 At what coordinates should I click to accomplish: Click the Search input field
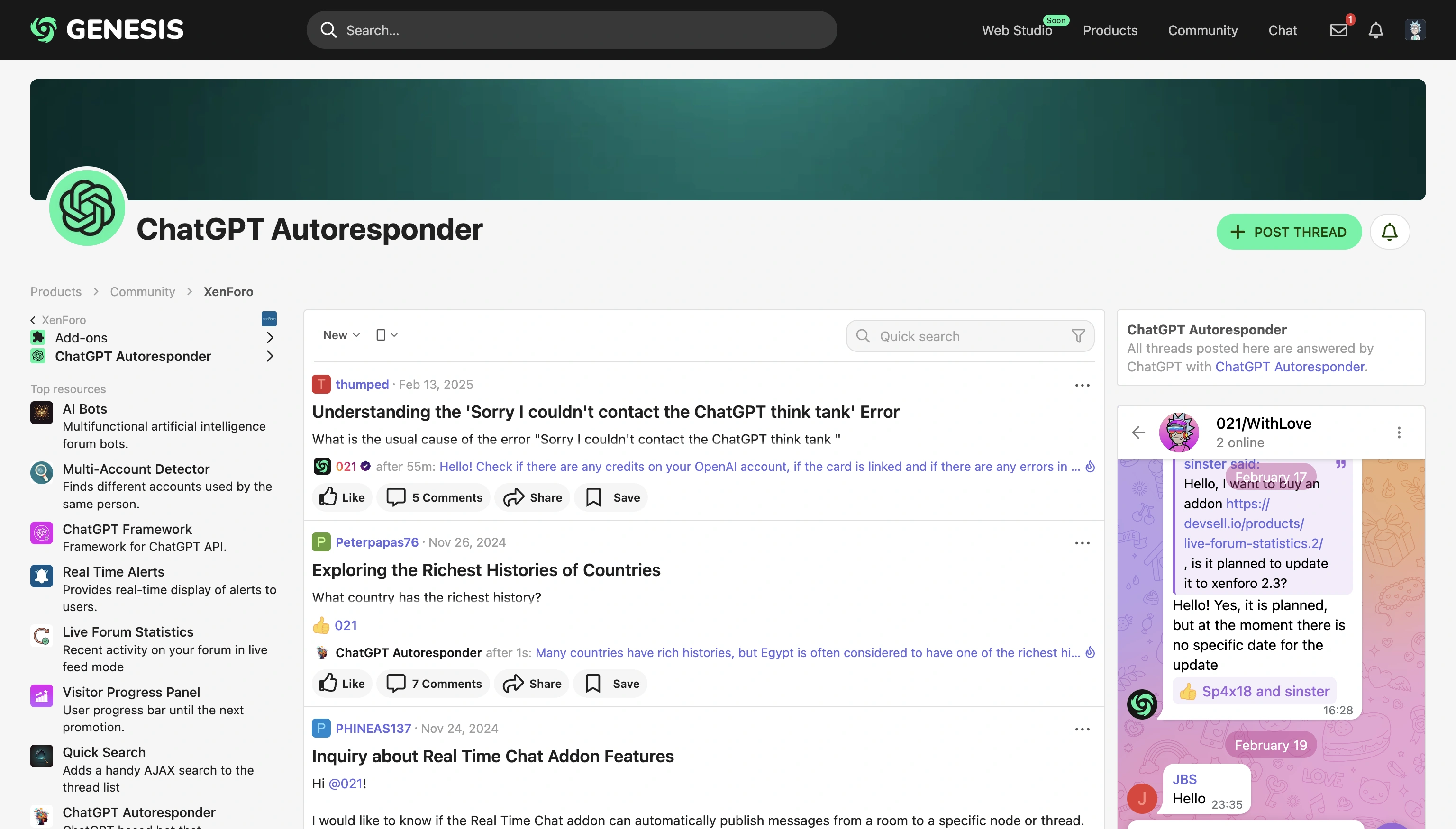tap(572, 30)
